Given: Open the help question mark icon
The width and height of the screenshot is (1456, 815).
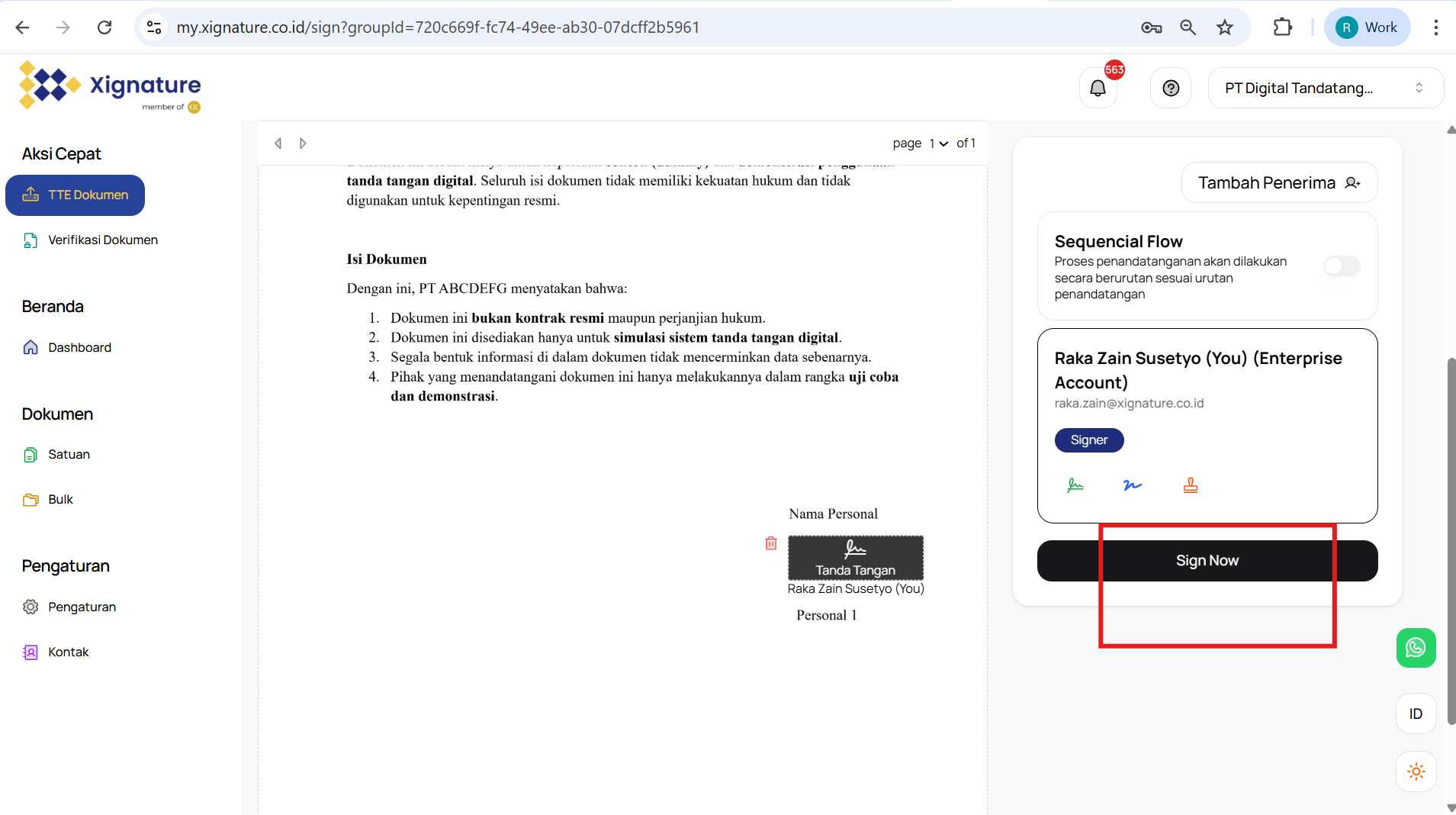Looking at the screenshot, I should tap(1171, 89).
